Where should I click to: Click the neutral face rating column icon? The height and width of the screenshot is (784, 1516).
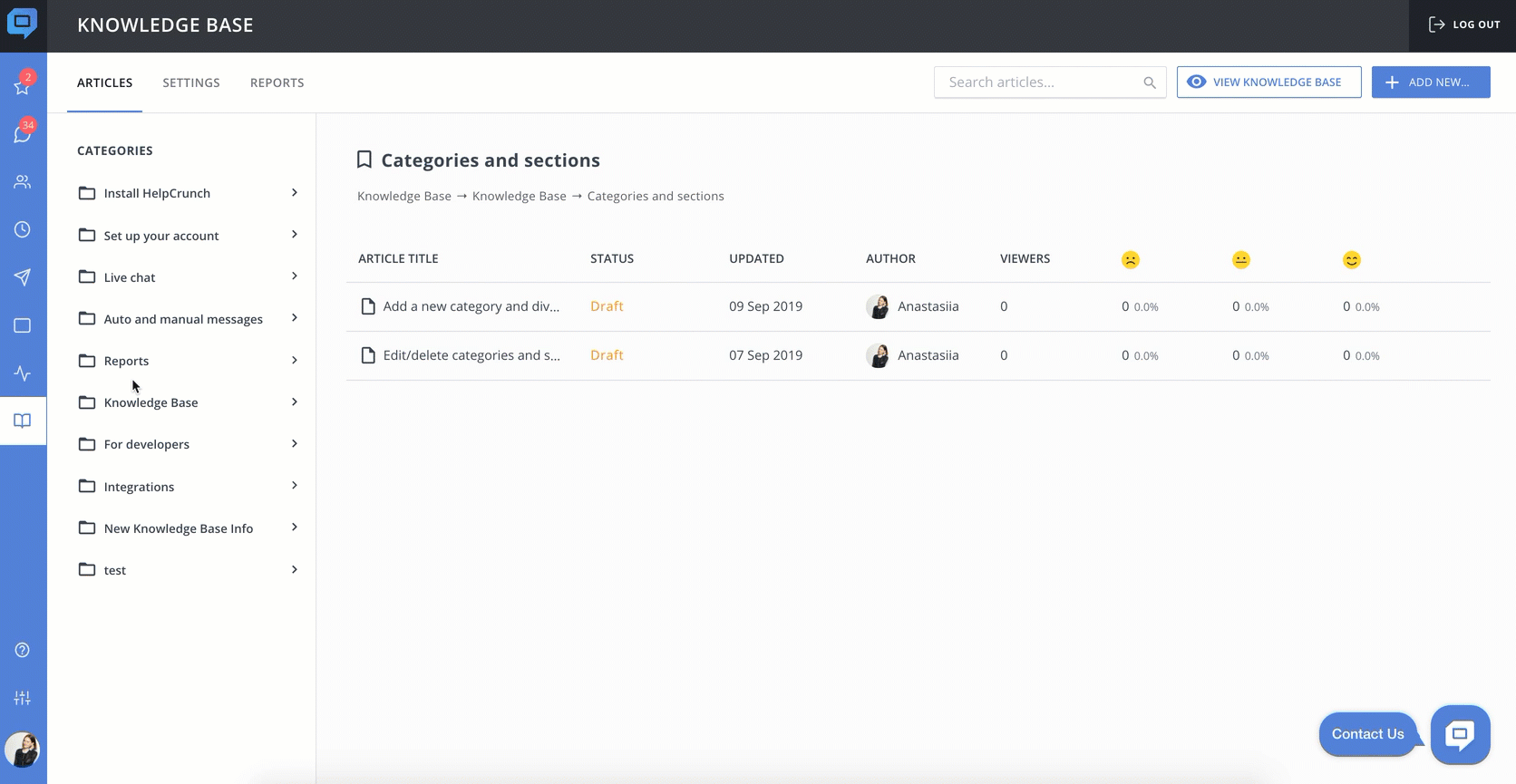pos(1241,260)
